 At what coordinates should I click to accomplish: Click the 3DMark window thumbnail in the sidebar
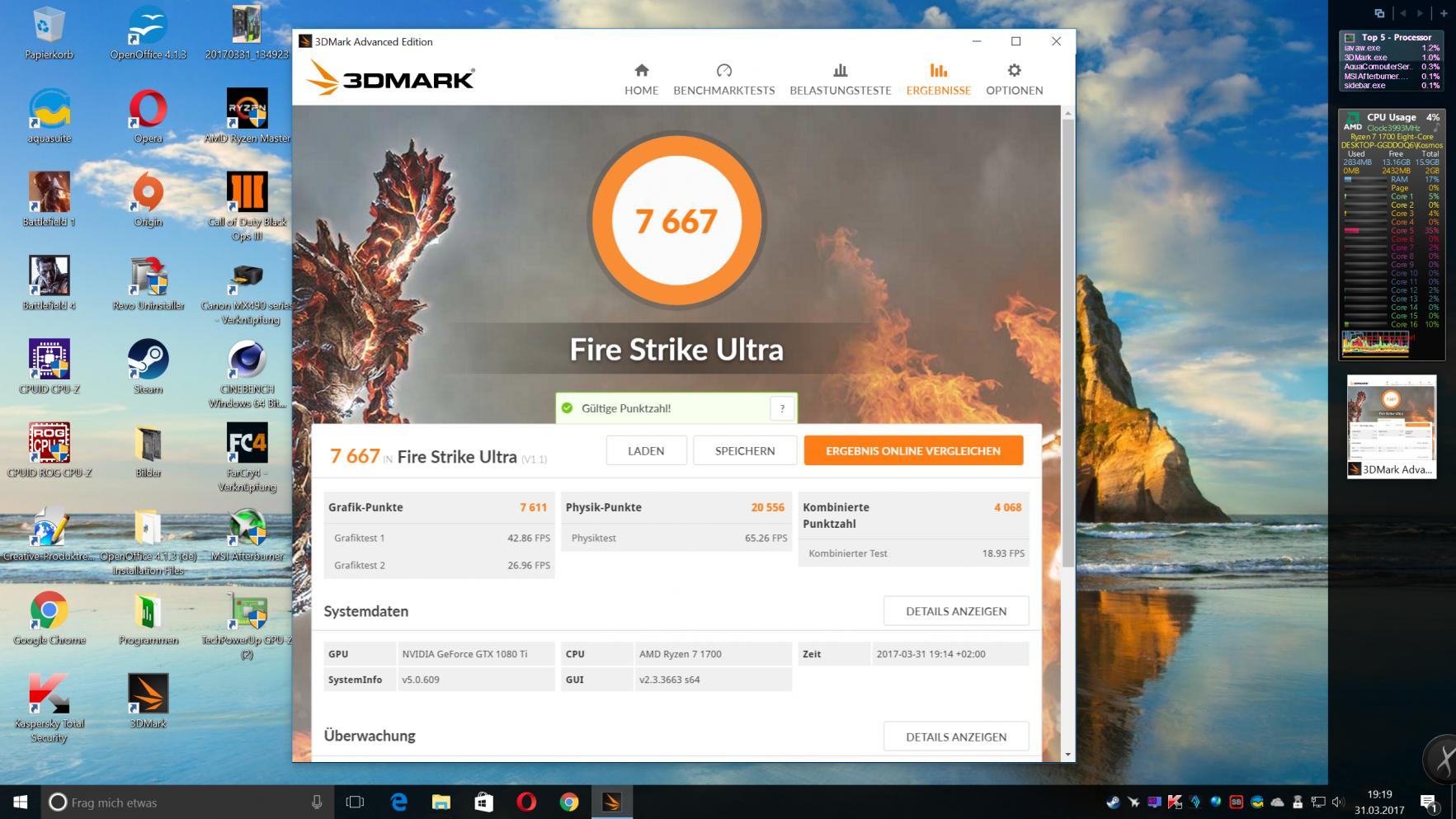[x=1392, y=426]
